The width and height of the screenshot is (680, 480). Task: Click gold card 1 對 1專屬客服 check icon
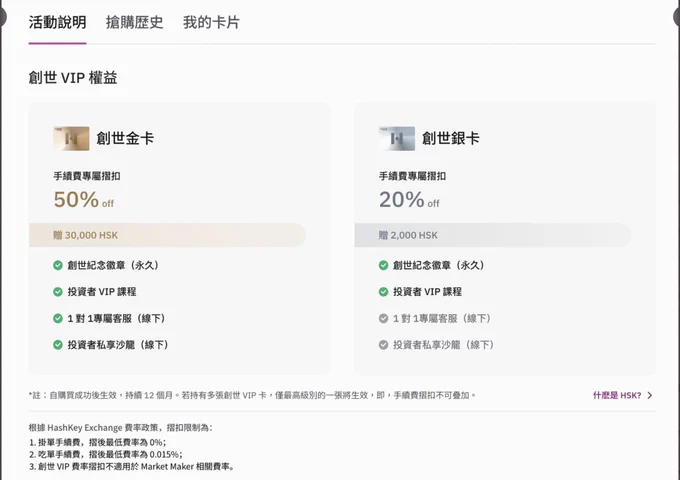pyautogui.click(x=58, y=318)
